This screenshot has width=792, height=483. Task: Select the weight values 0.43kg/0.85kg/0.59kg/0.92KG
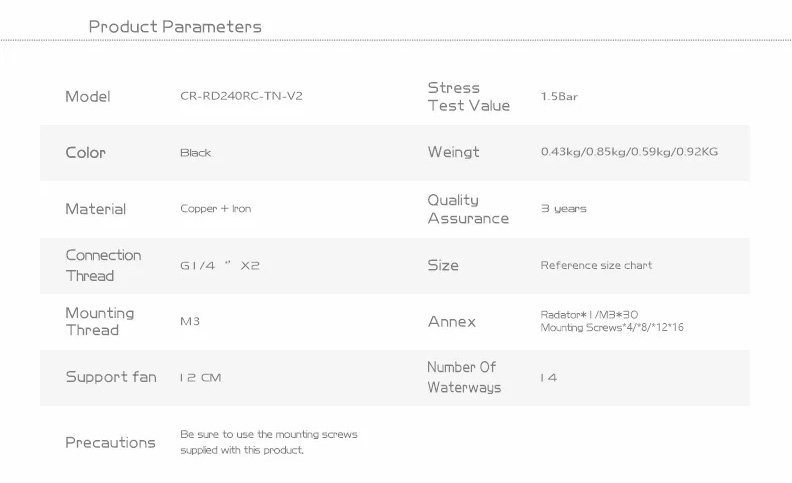tap(629, 152)
